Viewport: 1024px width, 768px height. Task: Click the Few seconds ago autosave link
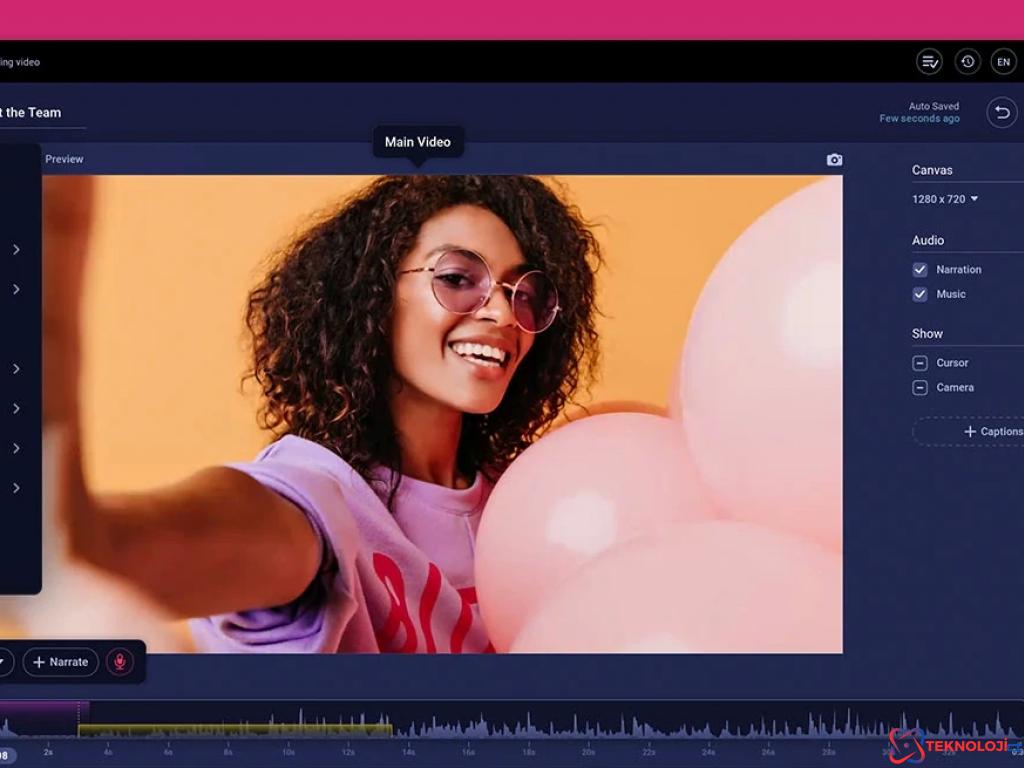(918, 118)
